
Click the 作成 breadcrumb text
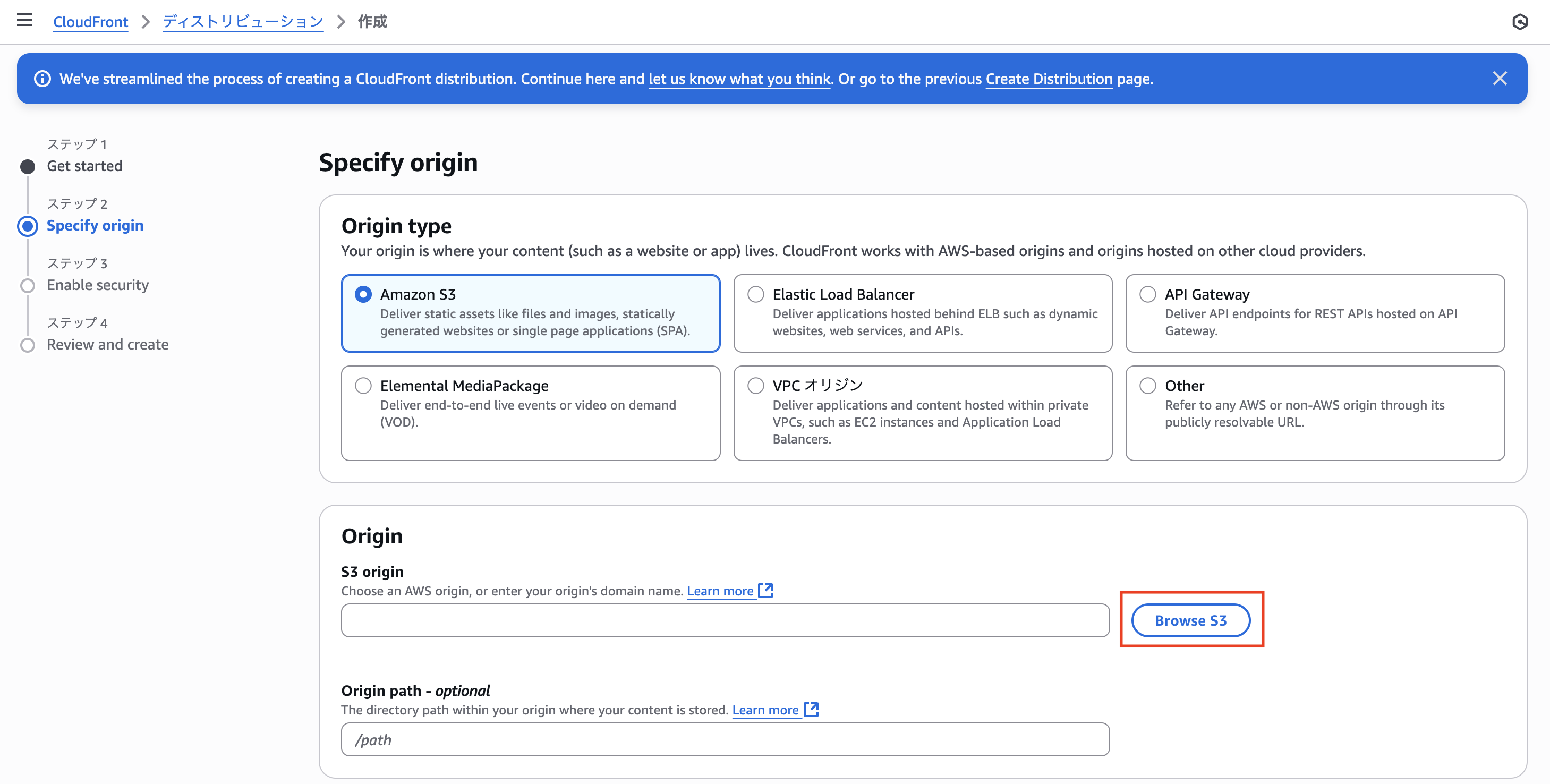click(372, 22)
